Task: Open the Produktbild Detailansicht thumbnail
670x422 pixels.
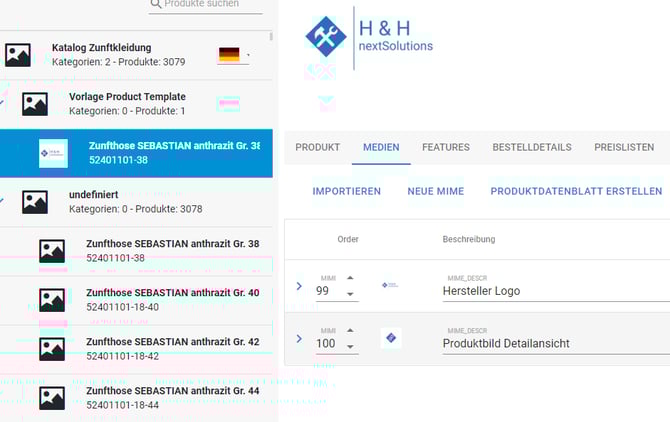Action: [391, 338]
